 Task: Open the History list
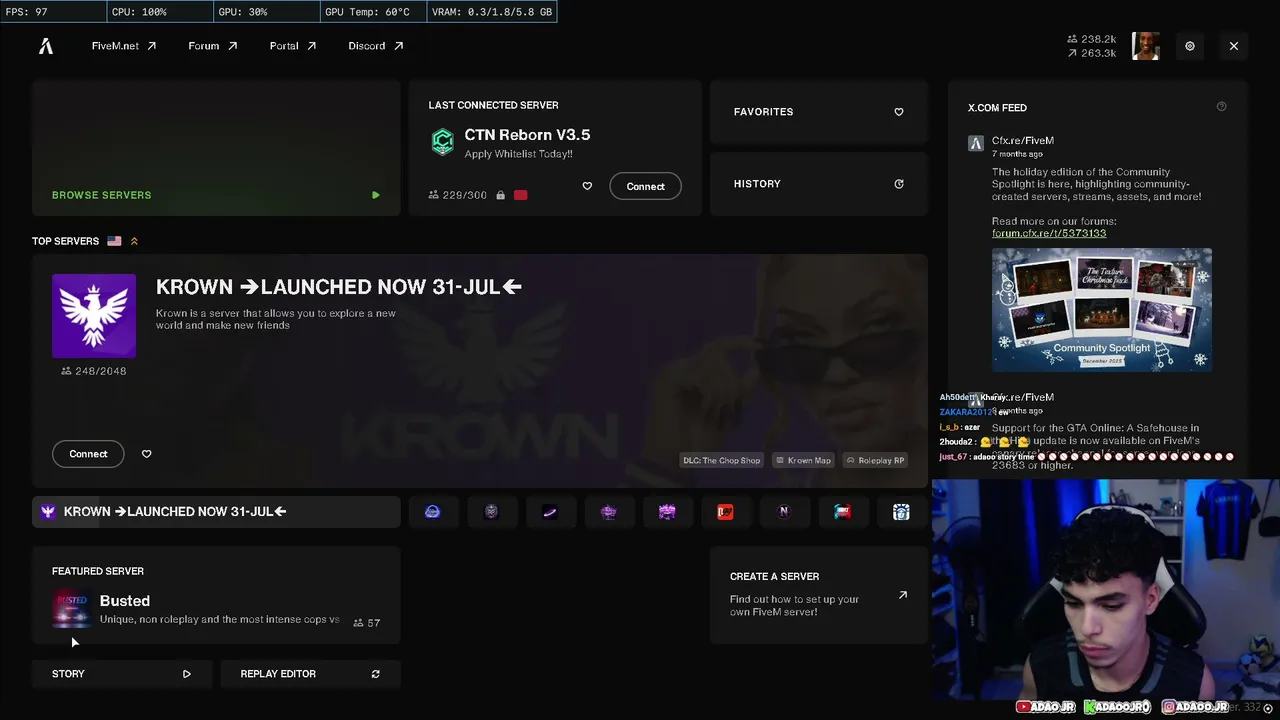point(819,184)
